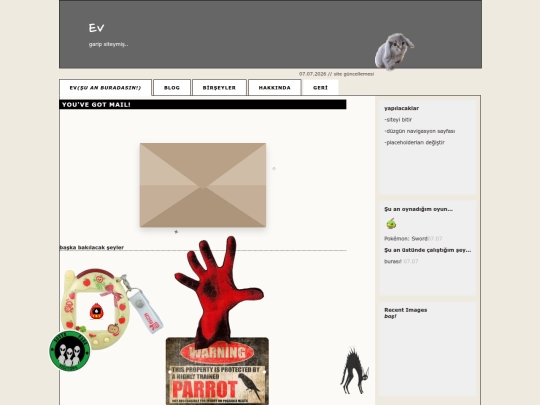Click the '-siteyi bitir' item
Image resolution: width=540 pixels, height=405 pixels.
click(398, 120)
